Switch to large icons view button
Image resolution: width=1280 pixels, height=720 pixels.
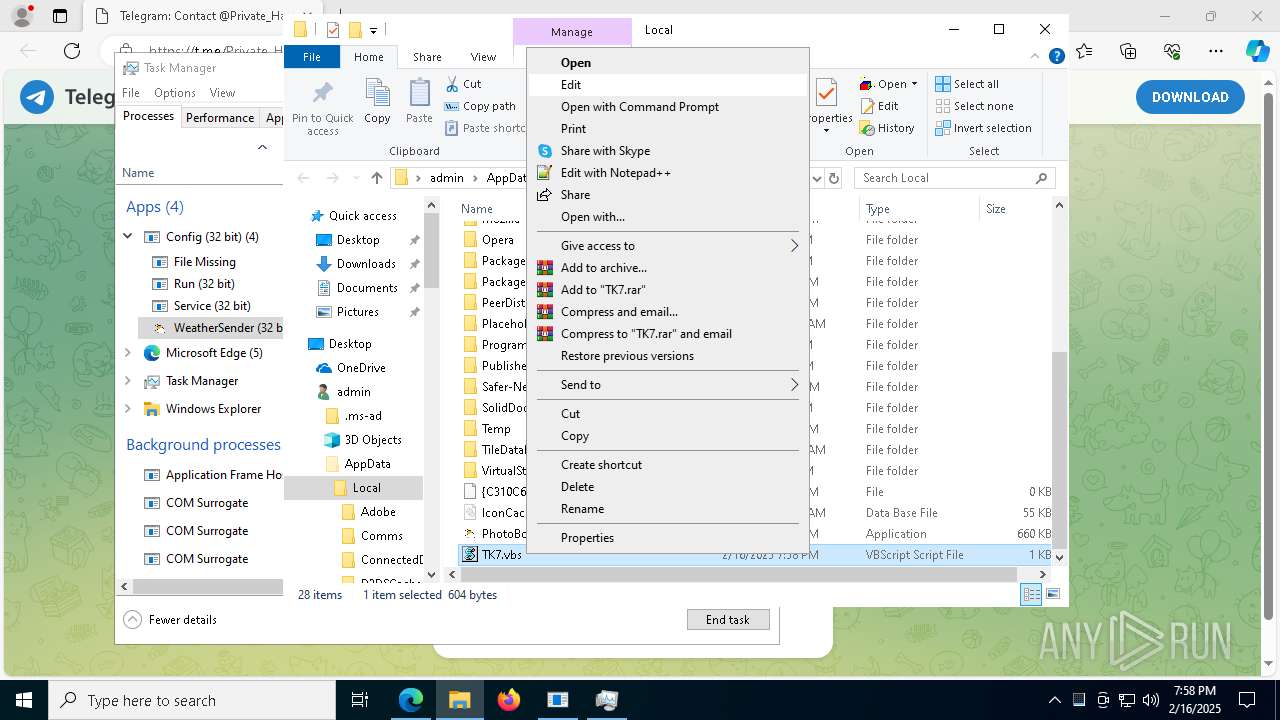(x=1053, y=595)
